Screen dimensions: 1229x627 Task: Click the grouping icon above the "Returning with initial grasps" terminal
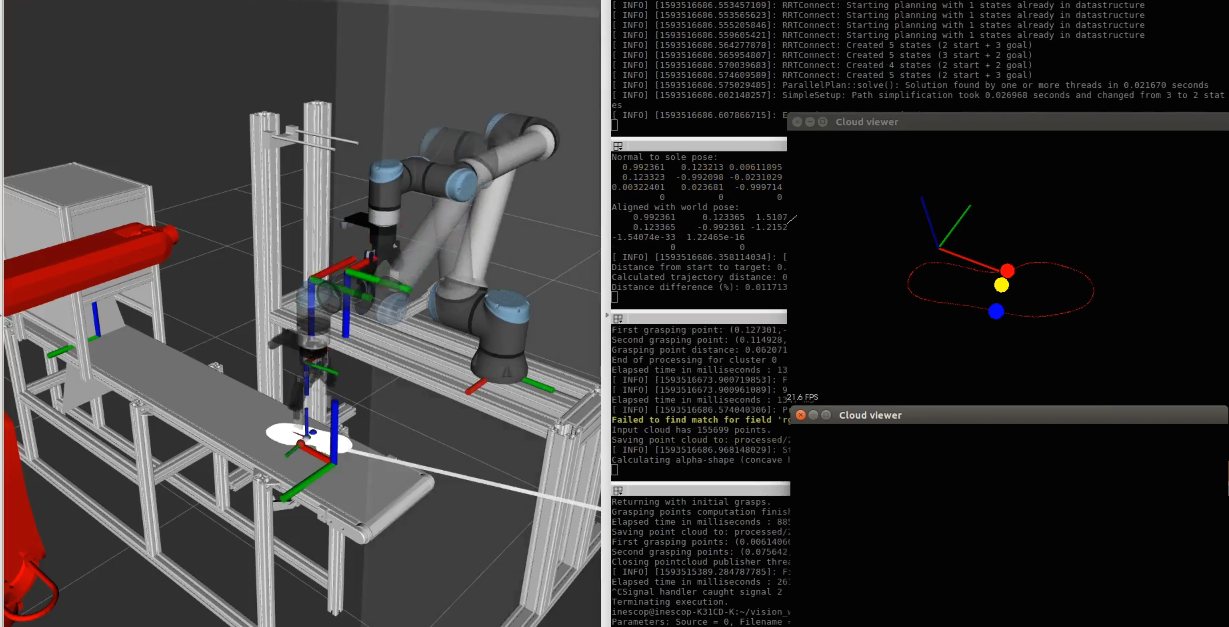point(617,488)
